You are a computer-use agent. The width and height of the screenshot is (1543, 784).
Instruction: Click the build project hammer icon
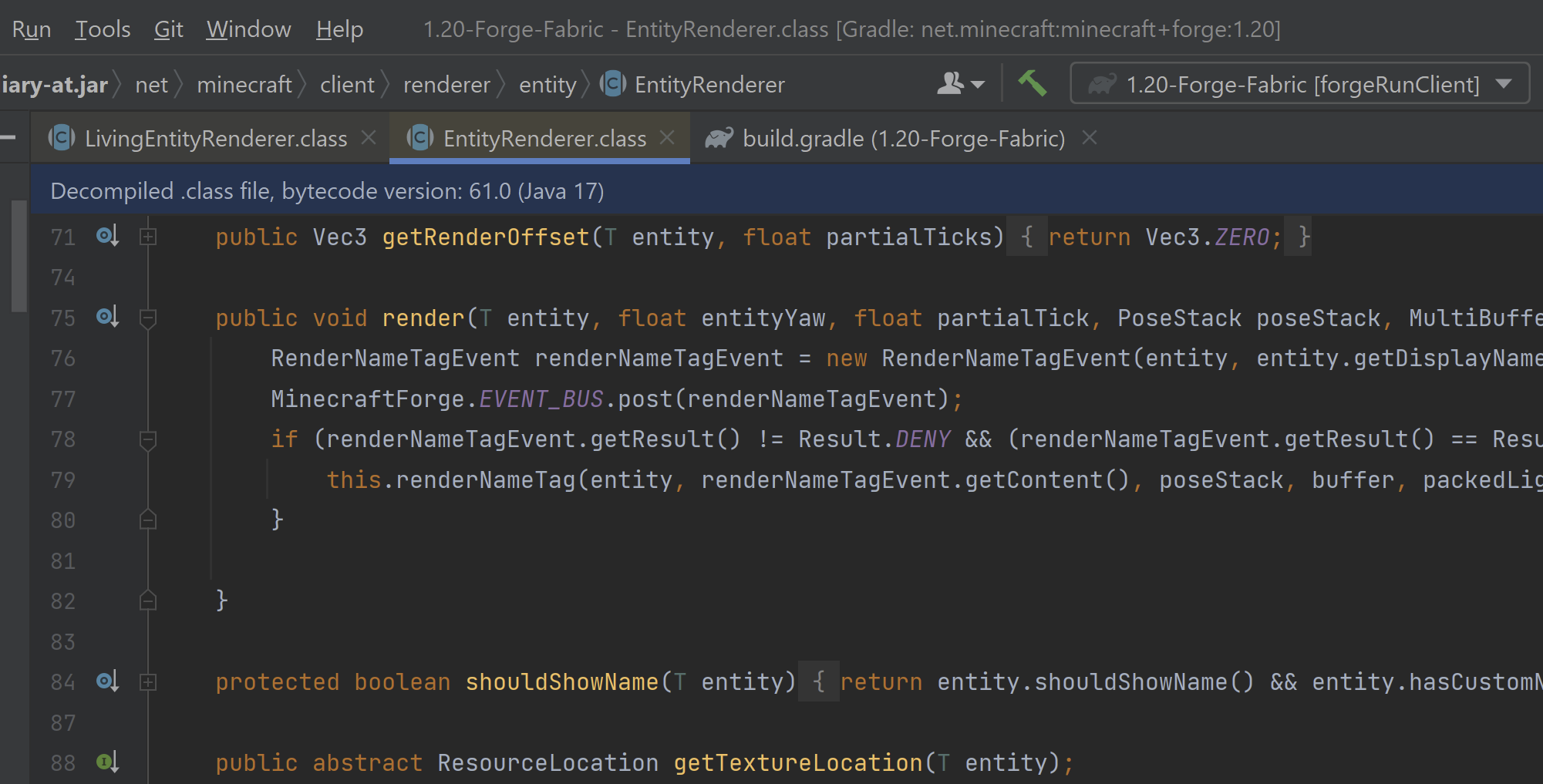[1033, 83]
